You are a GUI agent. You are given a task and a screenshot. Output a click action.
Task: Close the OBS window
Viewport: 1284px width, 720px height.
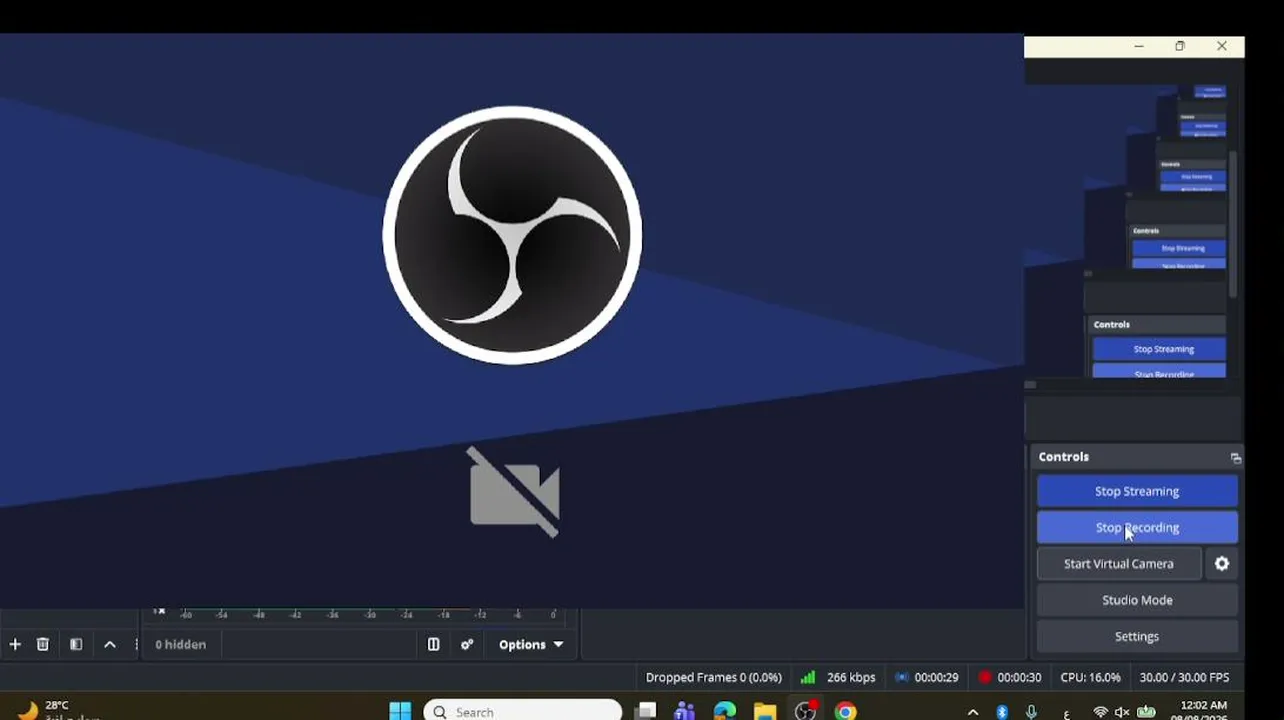pyautogui.click(x=1222, y=46)
